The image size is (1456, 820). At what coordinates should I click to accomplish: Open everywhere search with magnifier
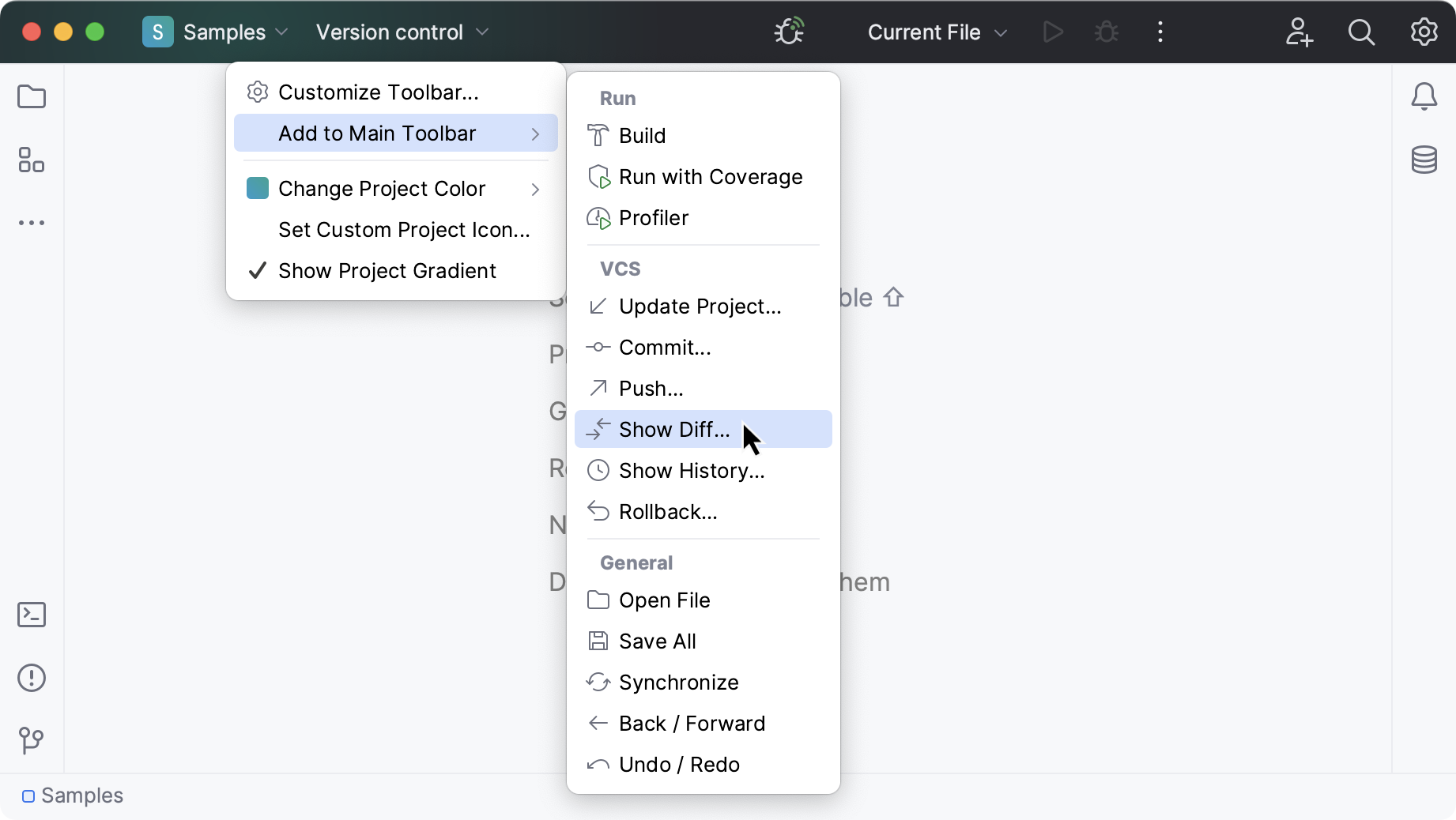point(1361,32)
